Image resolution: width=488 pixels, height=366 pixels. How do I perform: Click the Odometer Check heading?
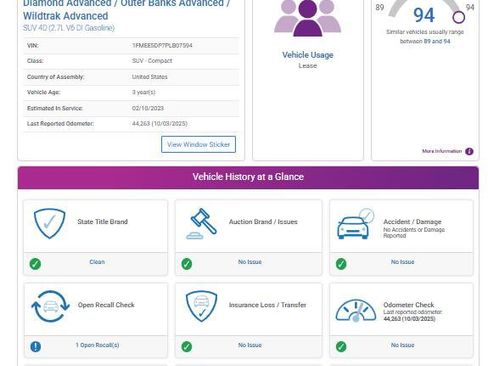point(409,305)
